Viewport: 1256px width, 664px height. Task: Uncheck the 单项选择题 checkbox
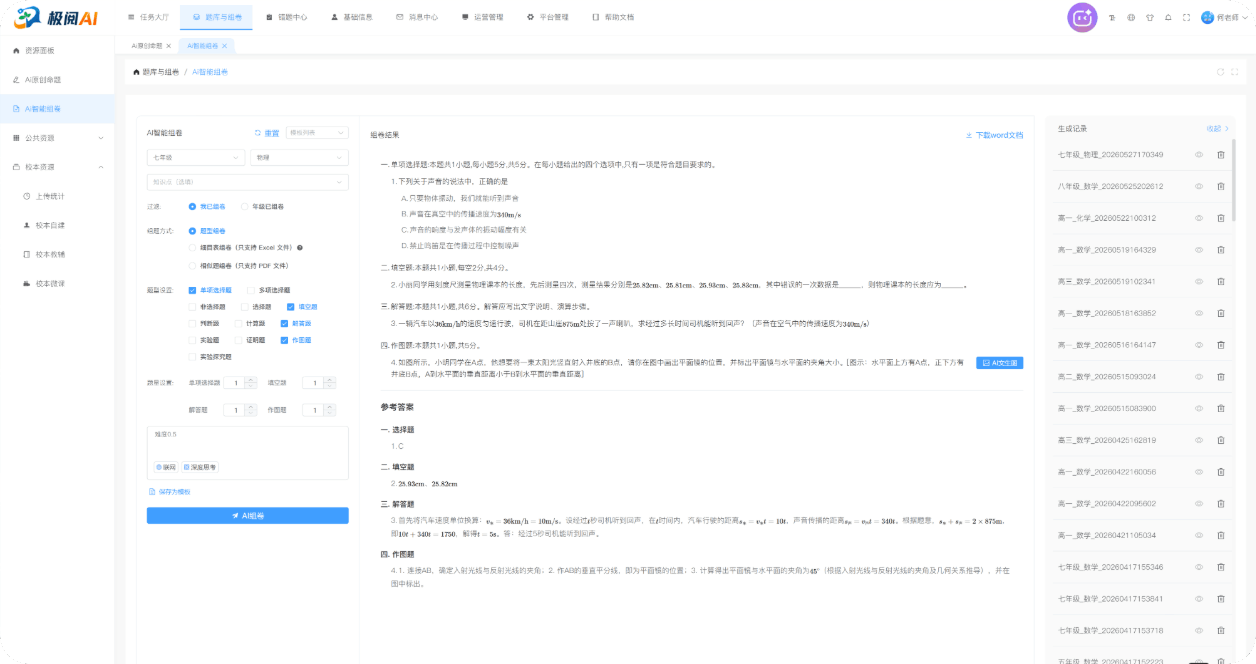(192, 290)
